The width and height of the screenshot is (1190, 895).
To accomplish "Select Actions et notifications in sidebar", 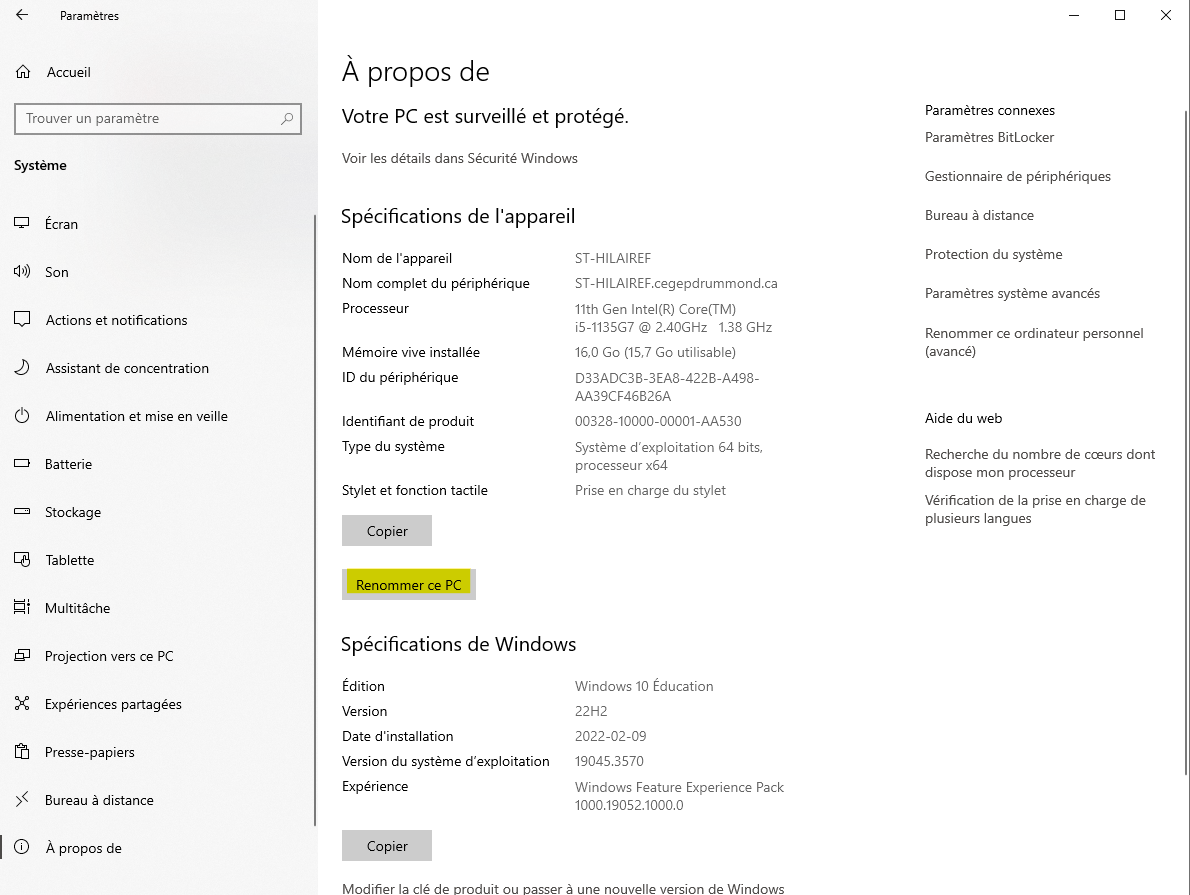I will coord(116,320).
